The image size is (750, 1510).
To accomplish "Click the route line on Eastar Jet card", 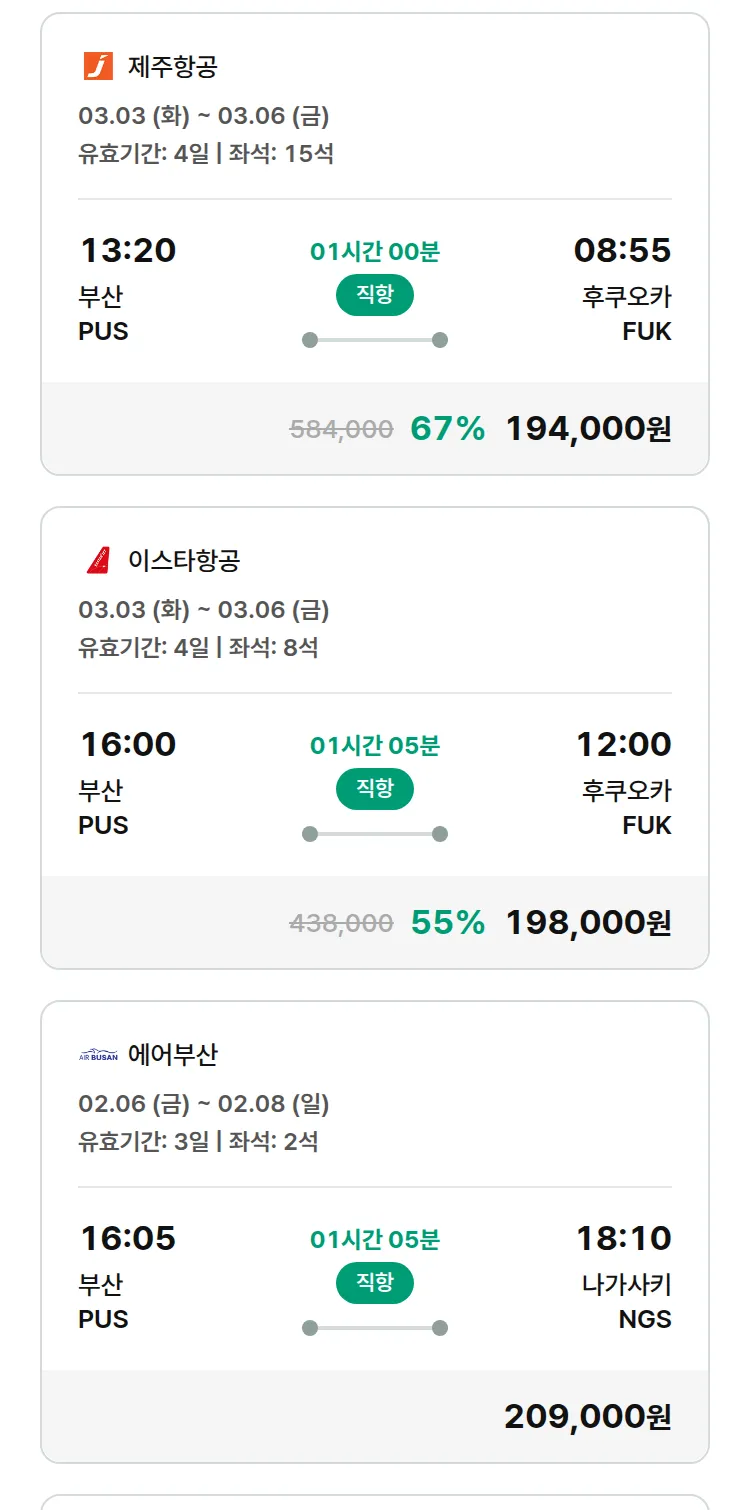I will click(x=374, y=834).
